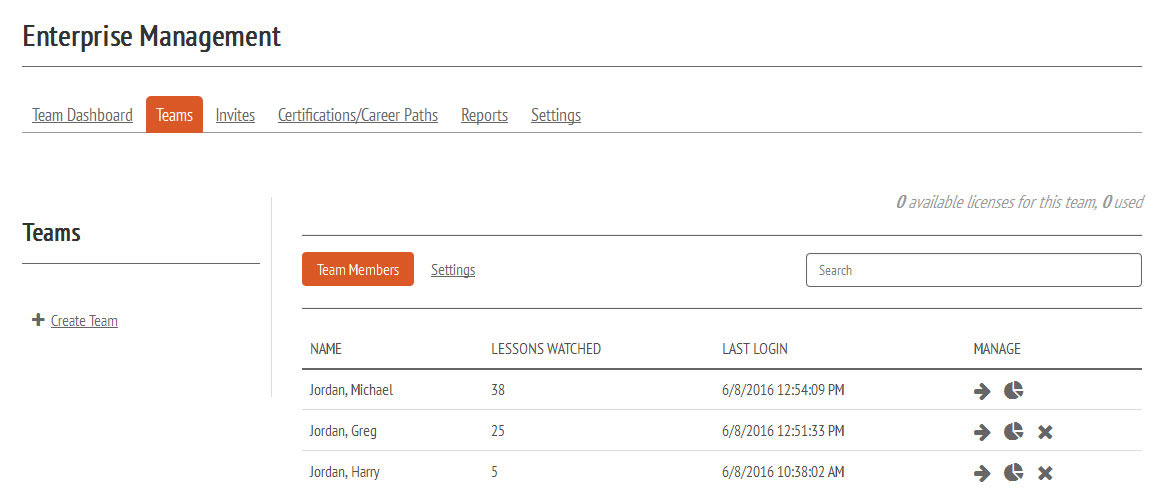The width and height of the screenshot is (1171, 498).
Task: Open pie chart report for Jordan, Michael
Action: tap(1013, 391)
